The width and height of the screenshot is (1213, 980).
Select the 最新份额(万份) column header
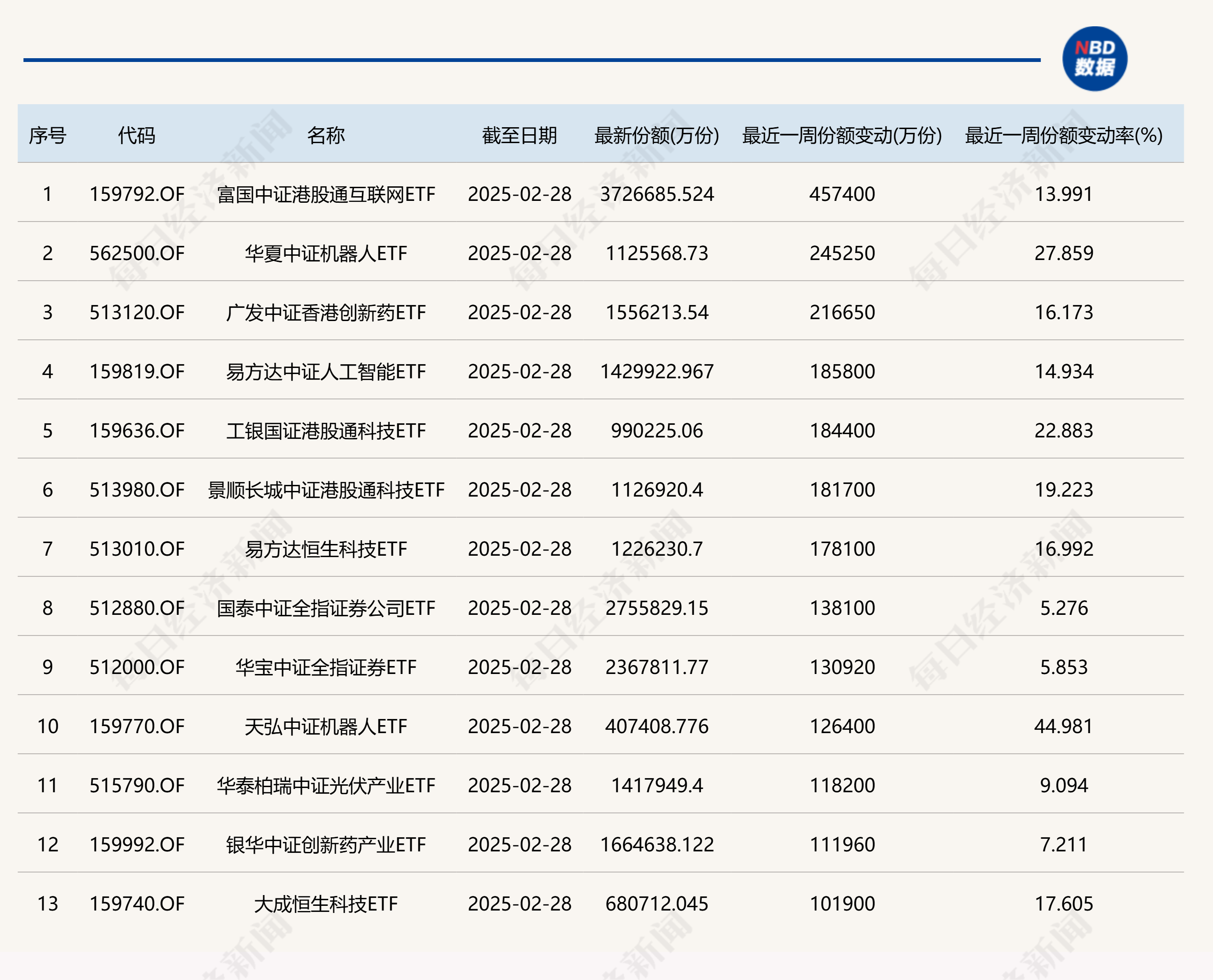656,136
